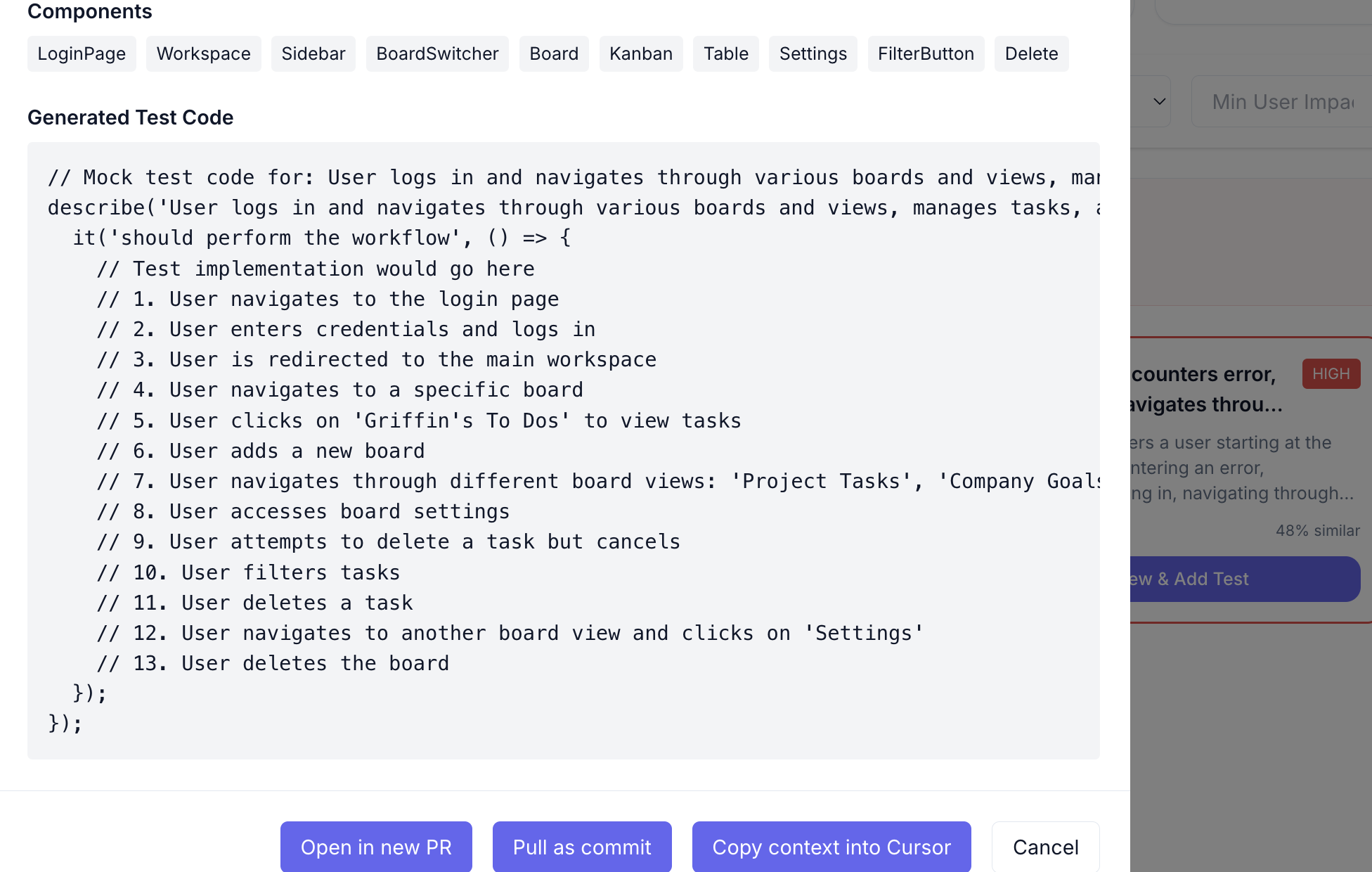The image size is (1372, 872).
Task: Click the HIGH priority badge
Action: (1331, 373)
